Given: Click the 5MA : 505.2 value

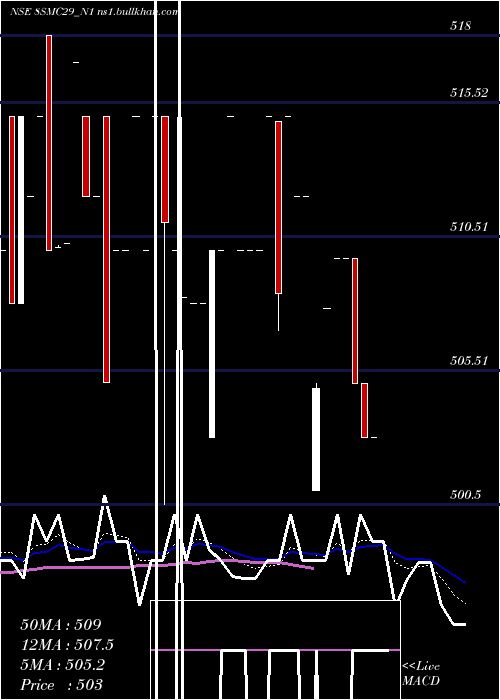Looking at the screenshot, I should (x=62, y=665).
